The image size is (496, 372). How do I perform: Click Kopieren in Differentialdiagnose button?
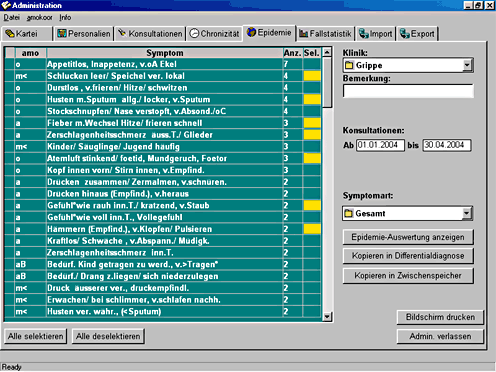[x=408, y=256]
